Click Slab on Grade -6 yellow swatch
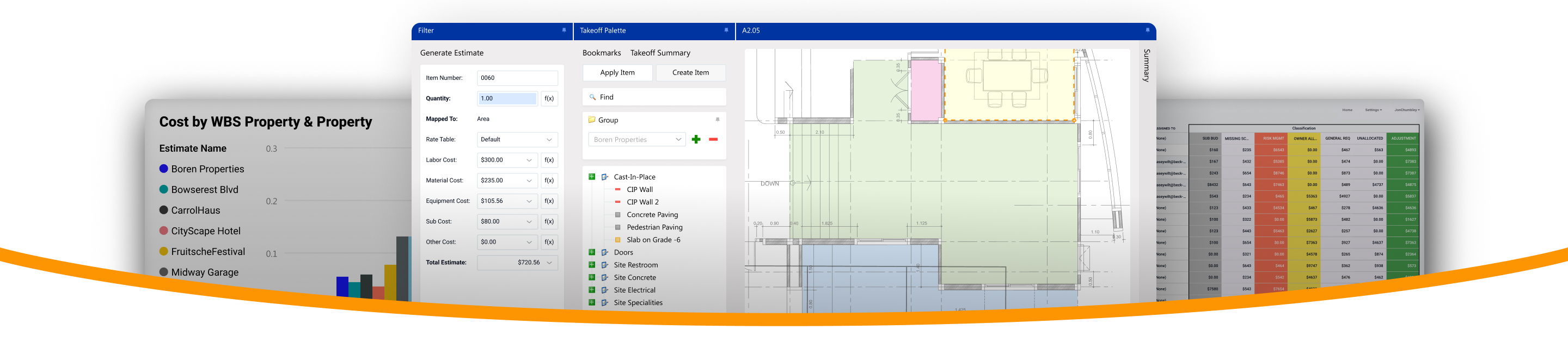Image resolution: width=1568 pixels, height=348 pixels. [618, 240]
